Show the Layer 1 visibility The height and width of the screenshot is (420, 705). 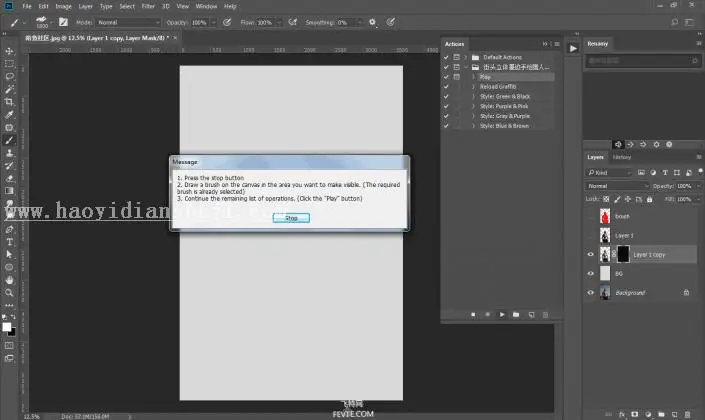pos(590,236)
